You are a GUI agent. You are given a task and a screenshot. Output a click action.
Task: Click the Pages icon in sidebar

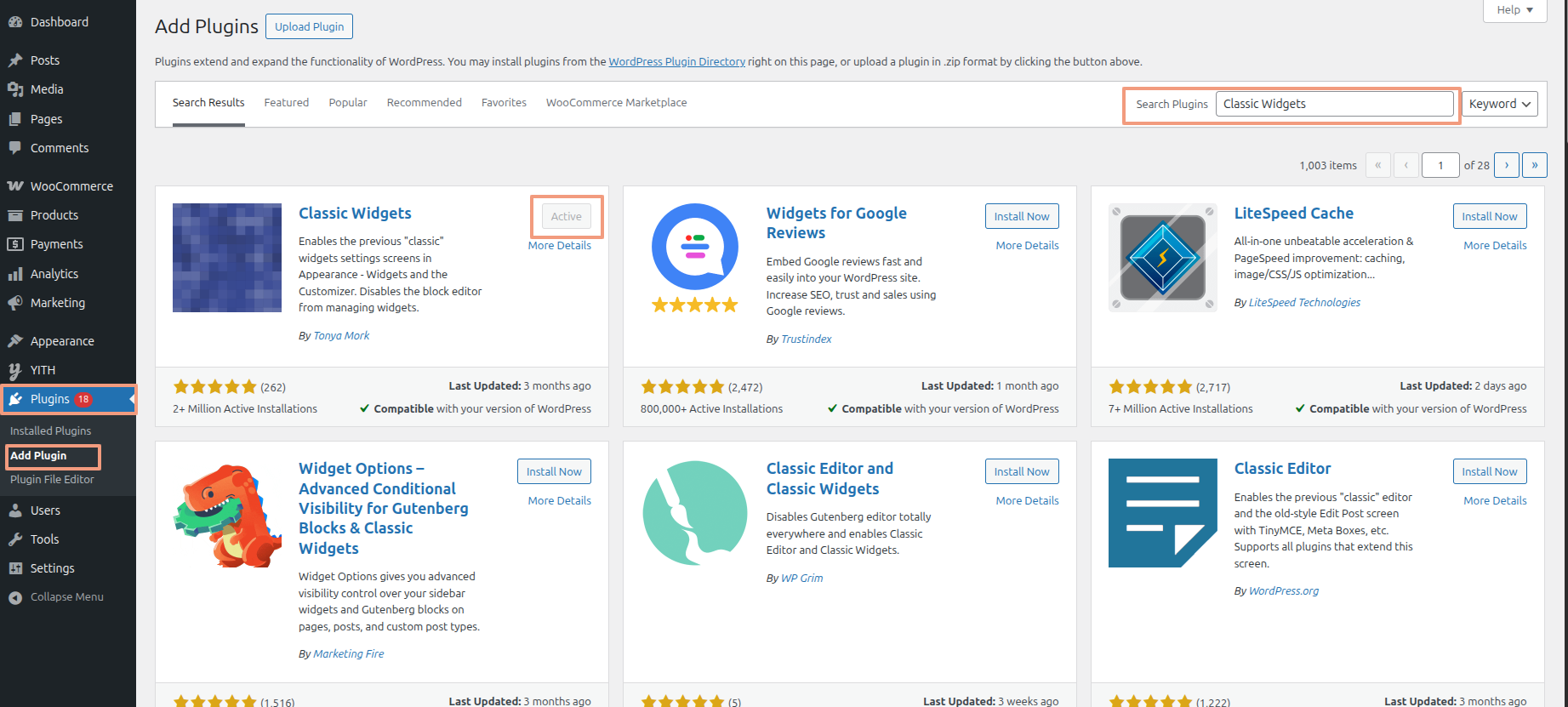click(15, 119)
